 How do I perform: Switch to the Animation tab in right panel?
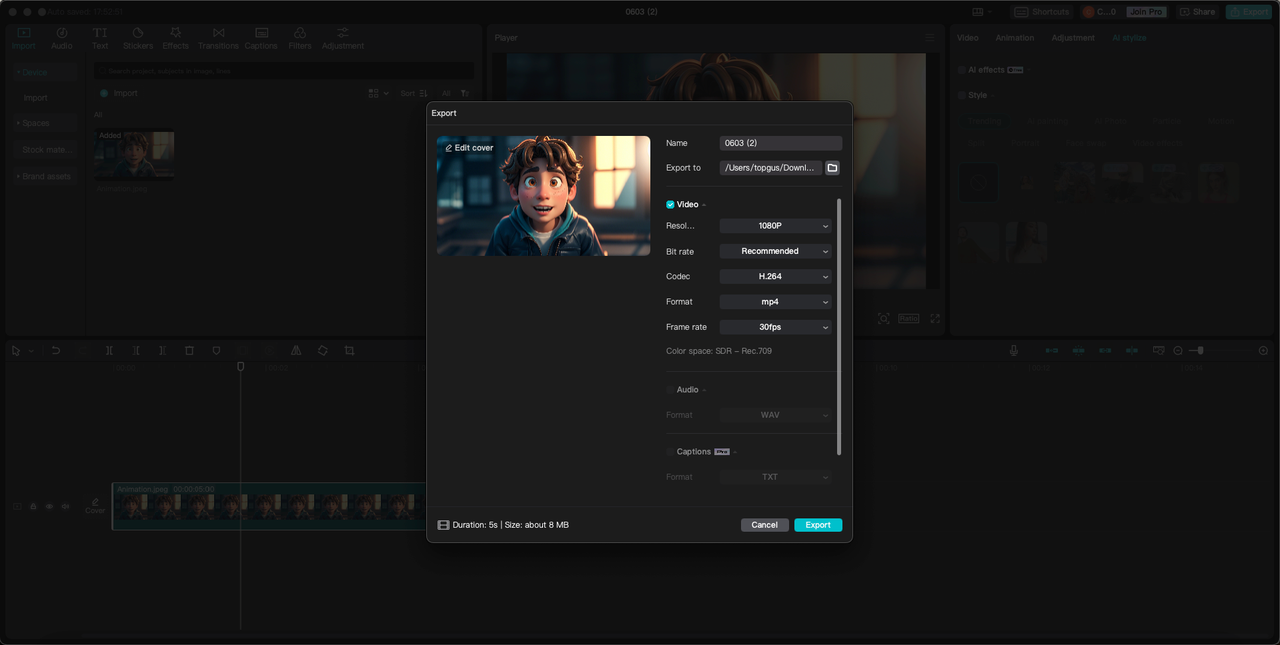(x=1014, y=38)
